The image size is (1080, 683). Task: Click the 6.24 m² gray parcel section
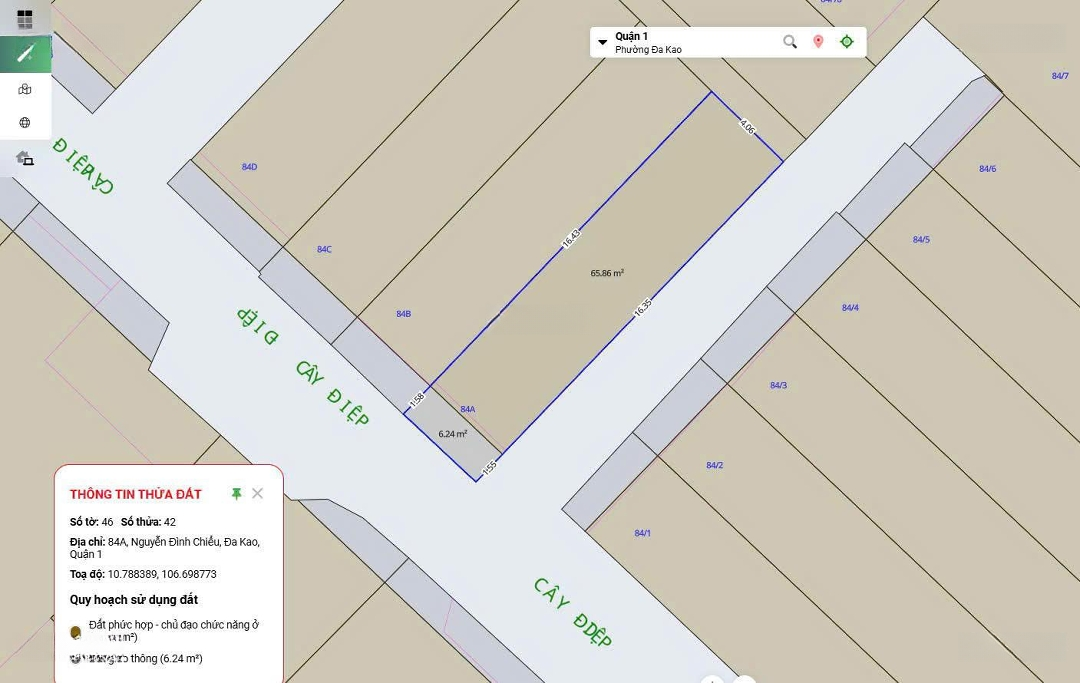click(453, 434)
